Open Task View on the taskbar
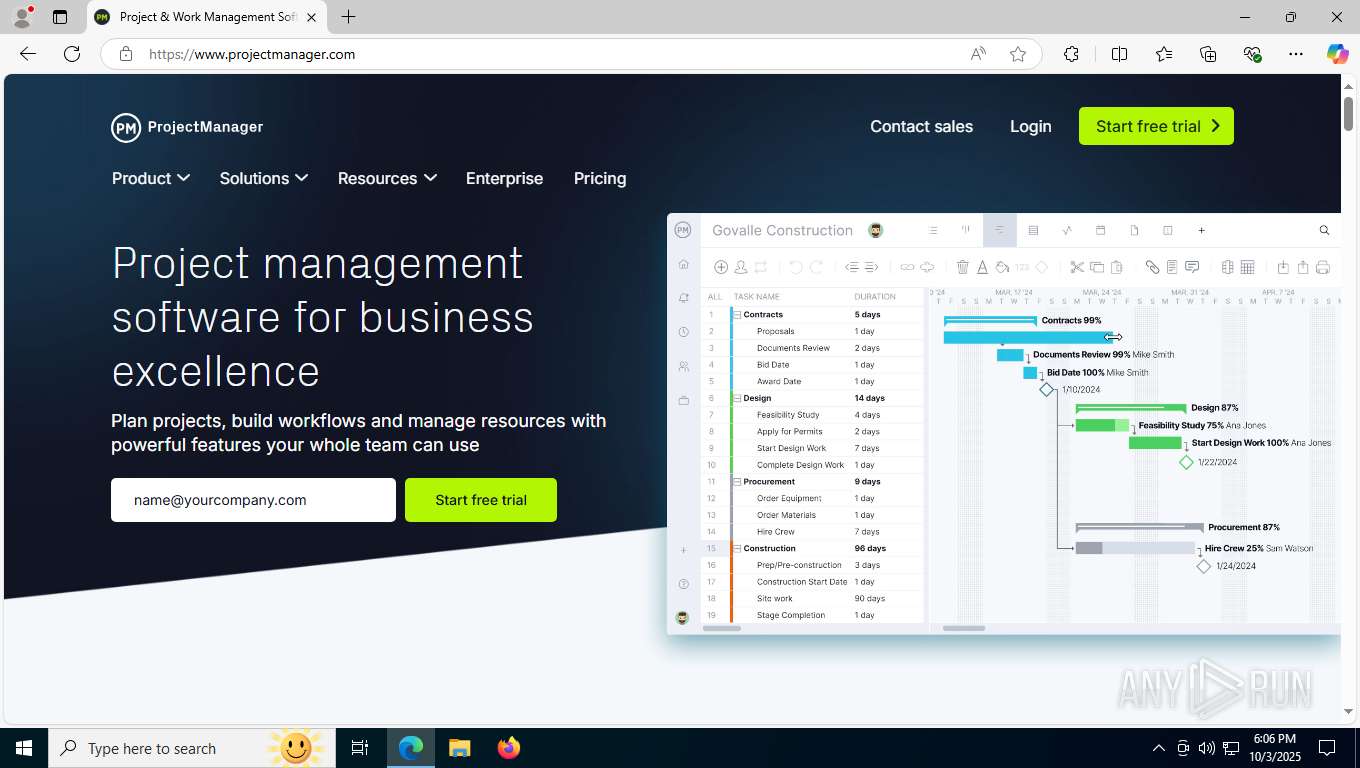The width and height of the screenshot is (1360, 768). pos(360,748)
